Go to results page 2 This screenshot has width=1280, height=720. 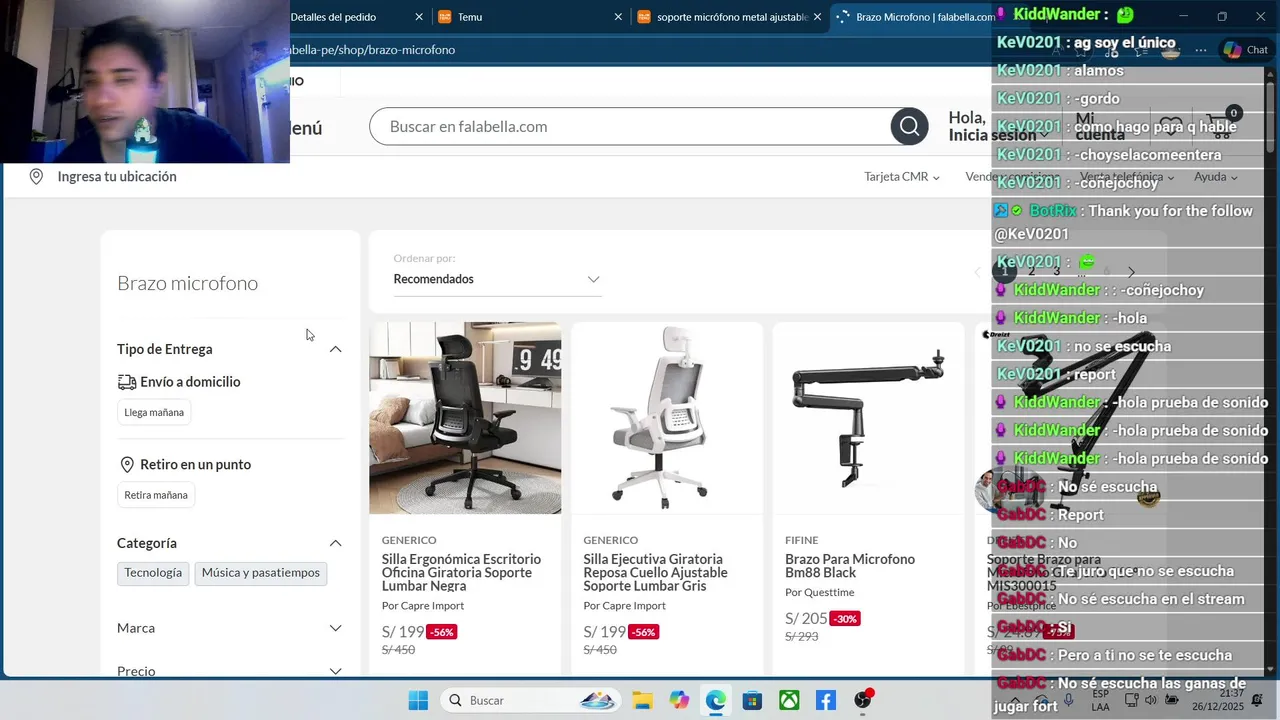click(1031, 272)
